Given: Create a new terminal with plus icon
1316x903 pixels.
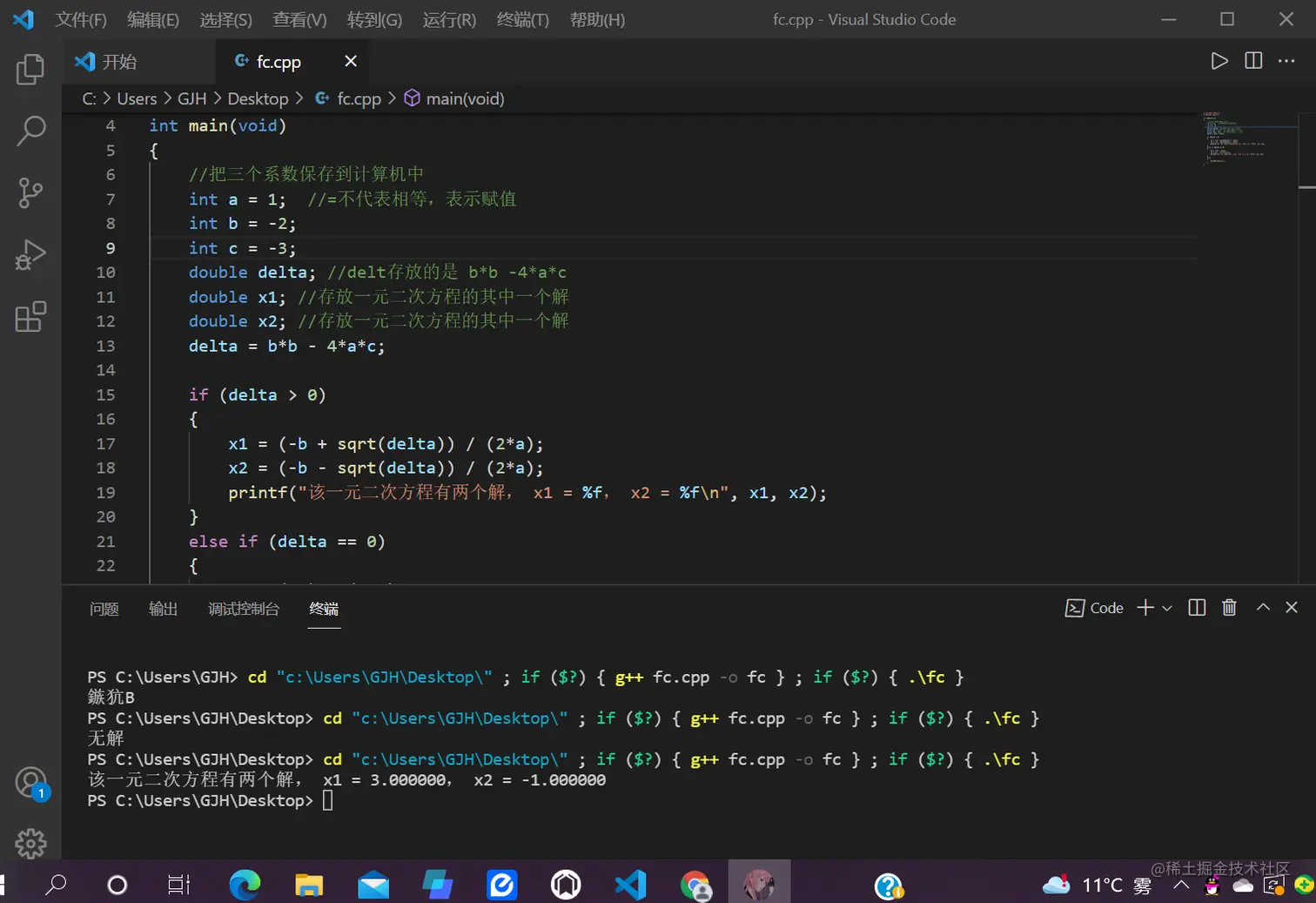Looking at the screenshot, I should pos(1145,608).
